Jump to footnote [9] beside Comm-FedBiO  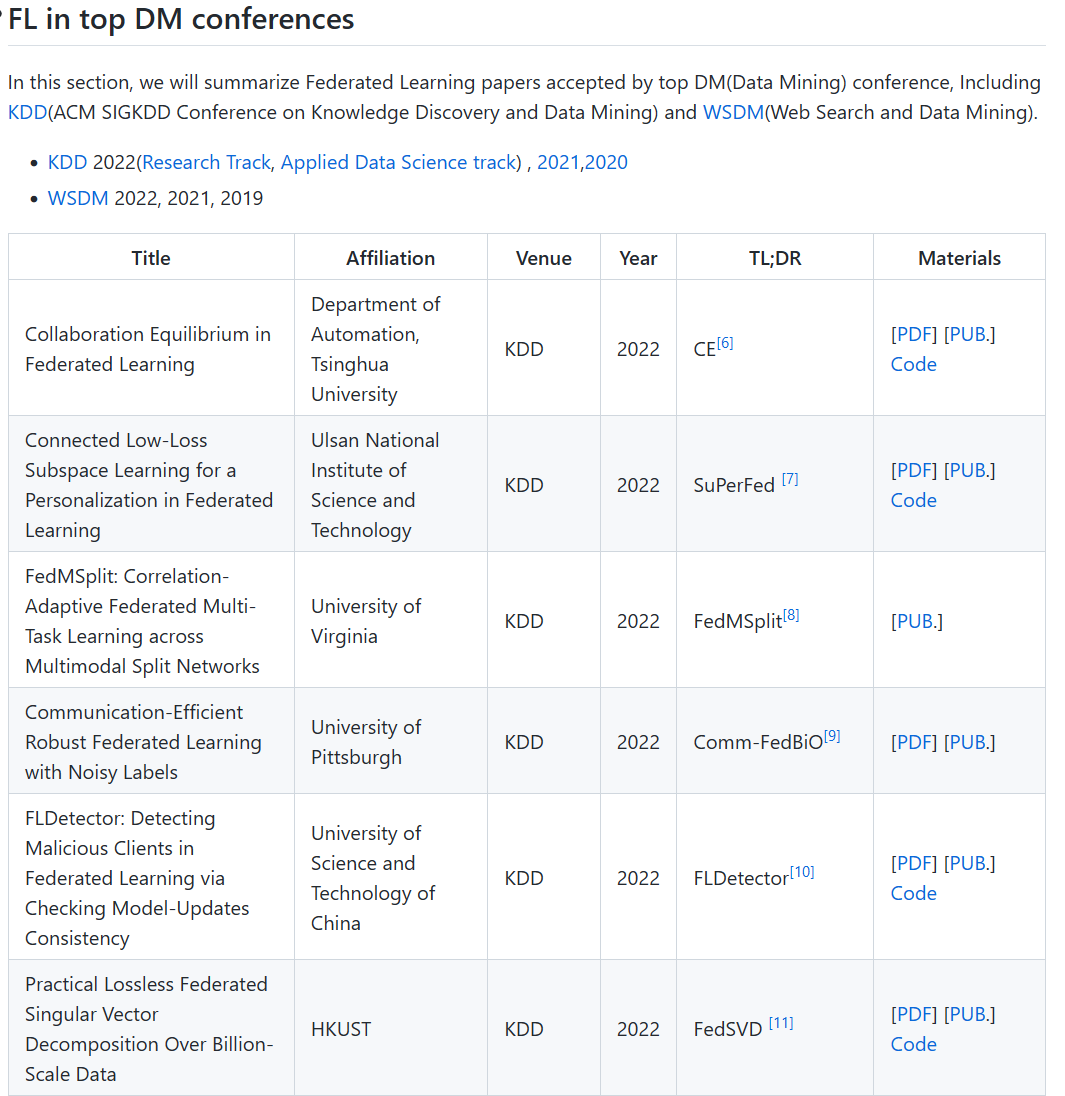click(832, 736)
